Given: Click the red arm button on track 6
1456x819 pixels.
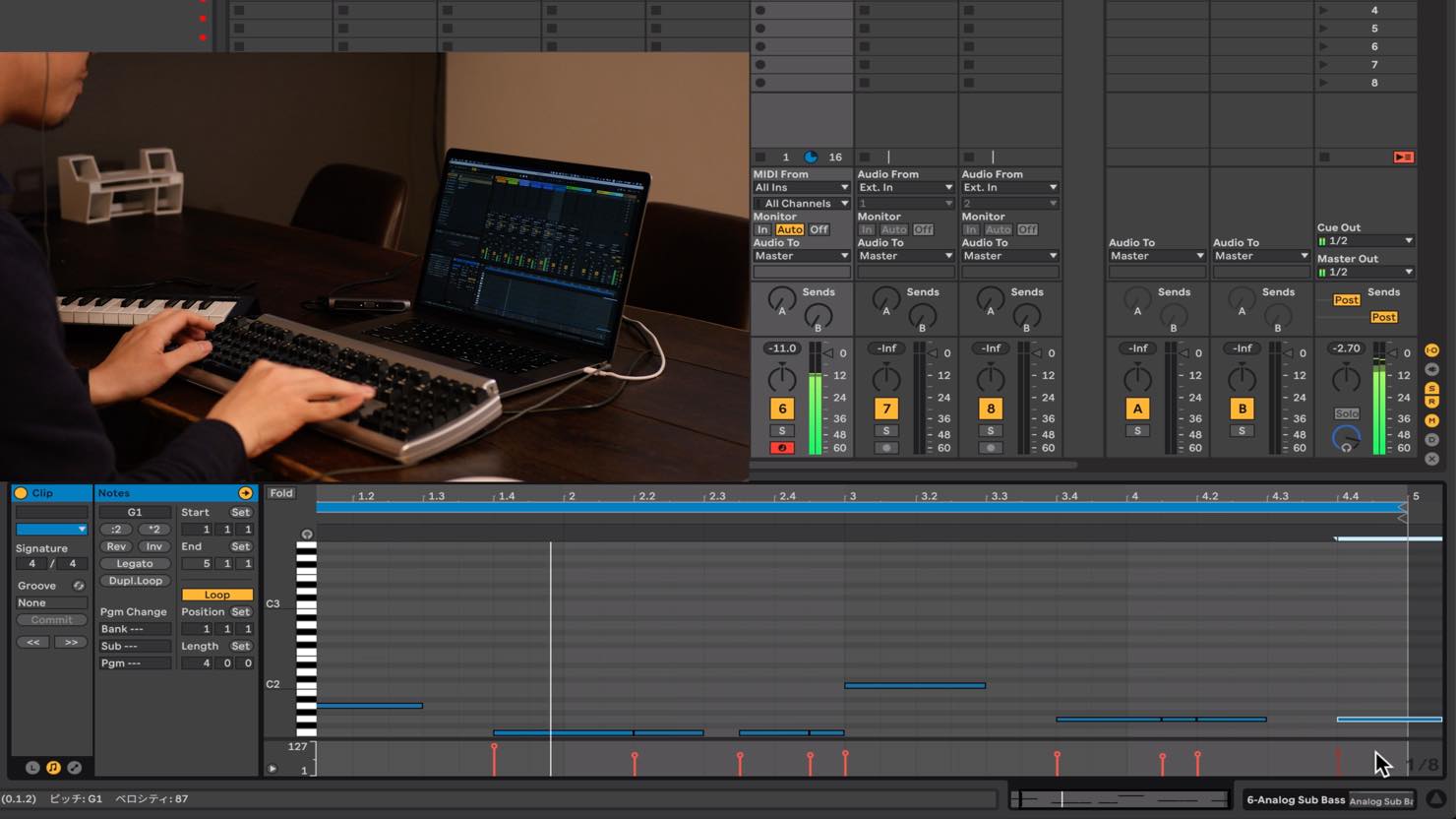Looking at the screenshot, I should [782, 448].
